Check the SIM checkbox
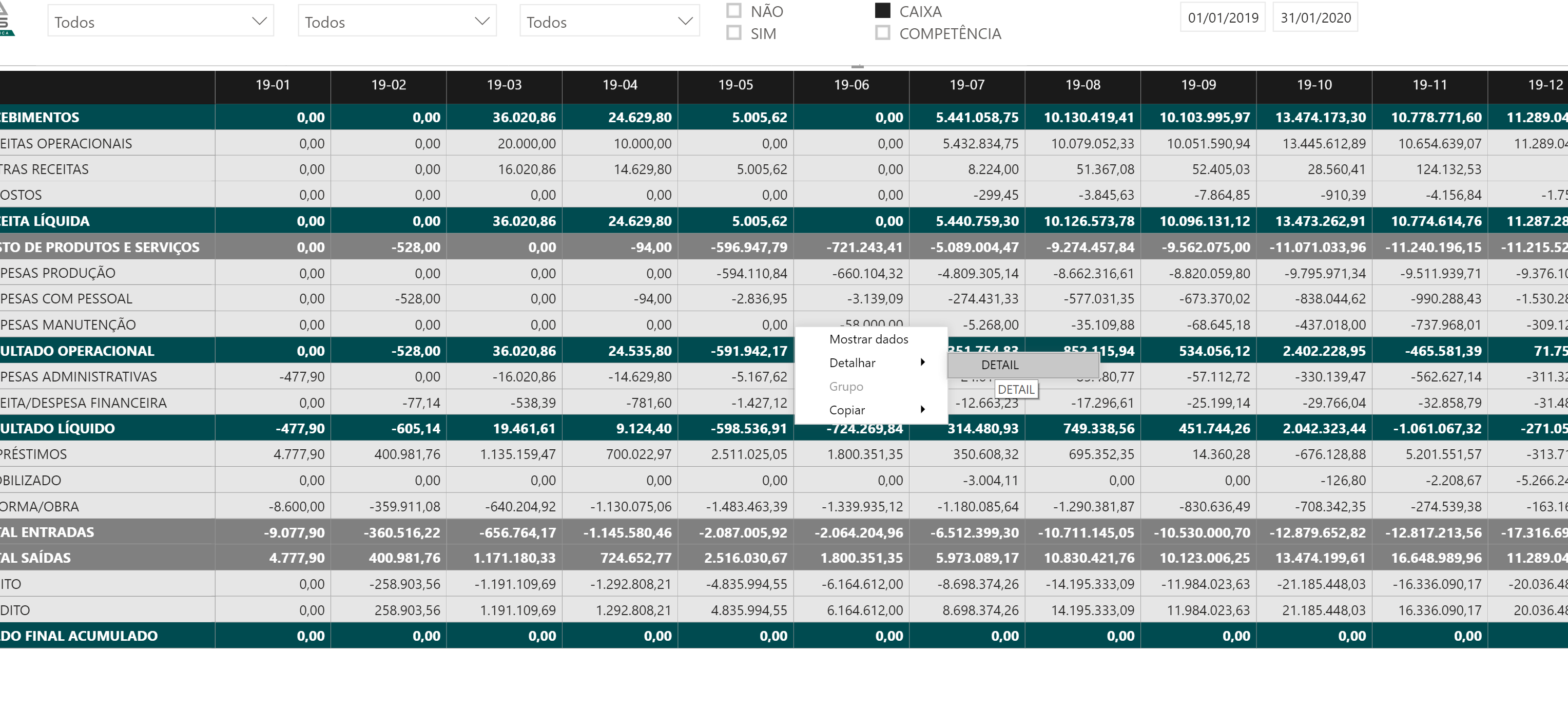The image size is (1568, 726). (733, 33)
